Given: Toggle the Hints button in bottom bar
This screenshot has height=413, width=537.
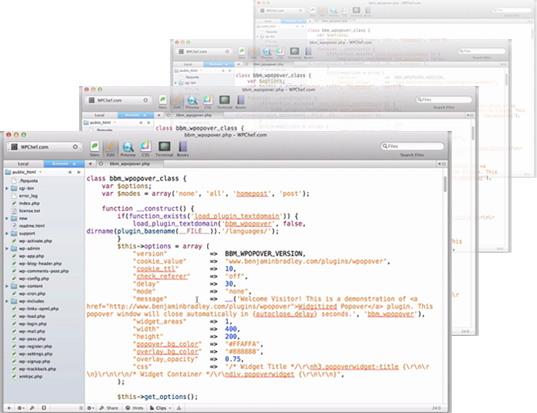Looking at the screenshot, I should pyautogui.click(x=134, y=408).
